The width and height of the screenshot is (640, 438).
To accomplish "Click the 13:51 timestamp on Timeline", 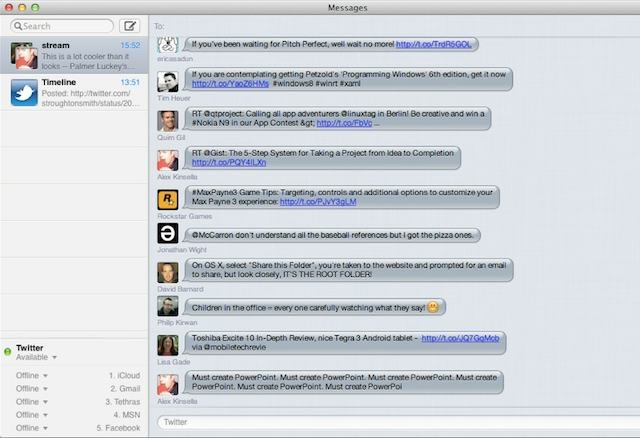I will click(x=130, y=82).
